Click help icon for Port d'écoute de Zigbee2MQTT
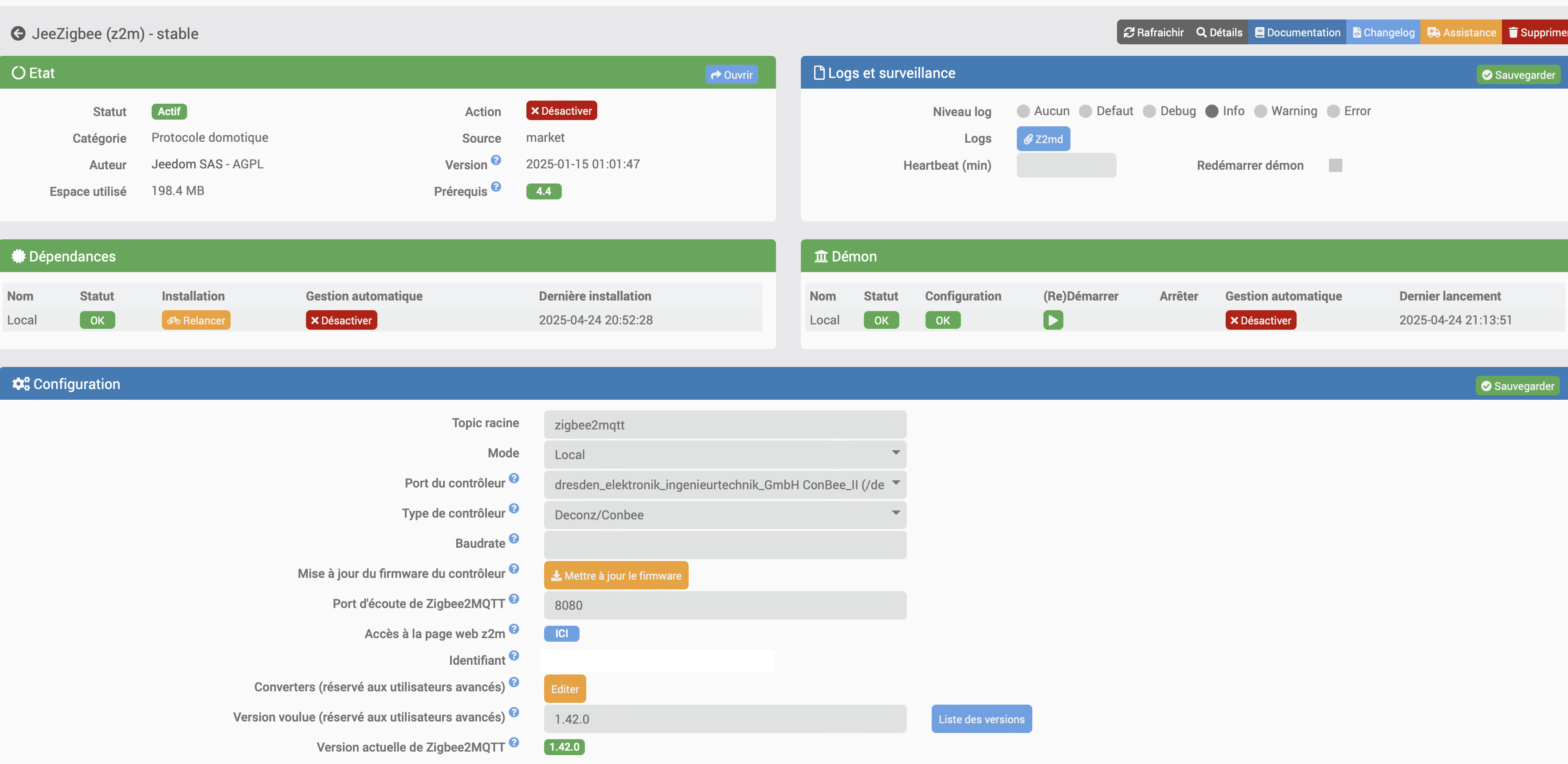Image resolution: width=1568 pixels, height=764 pixels. pos(514,599)
